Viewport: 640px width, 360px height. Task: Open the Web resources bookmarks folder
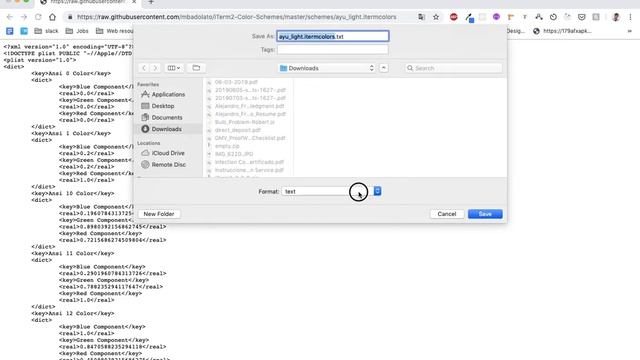114,31
